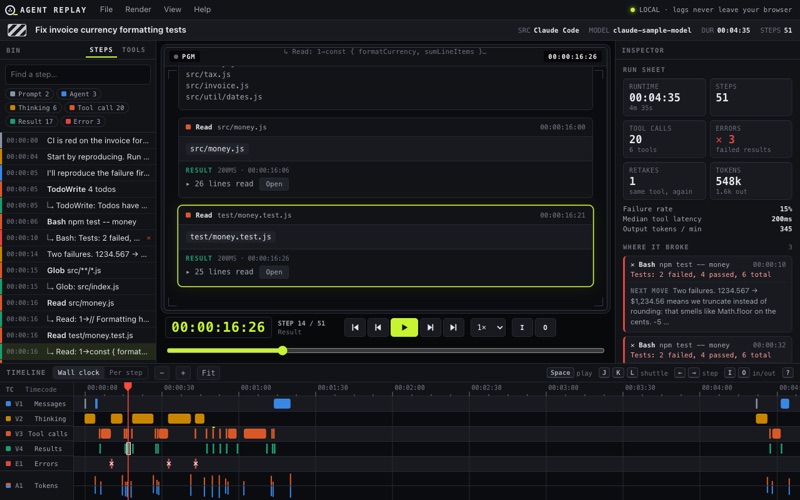Click first error marker on E1 Errors track
This screenshot has width=800, height=500.
(111, 464)
